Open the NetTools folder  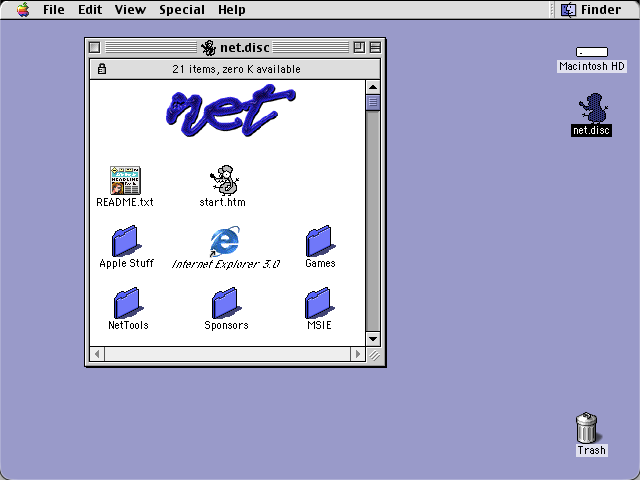click(x=128, y=303)
